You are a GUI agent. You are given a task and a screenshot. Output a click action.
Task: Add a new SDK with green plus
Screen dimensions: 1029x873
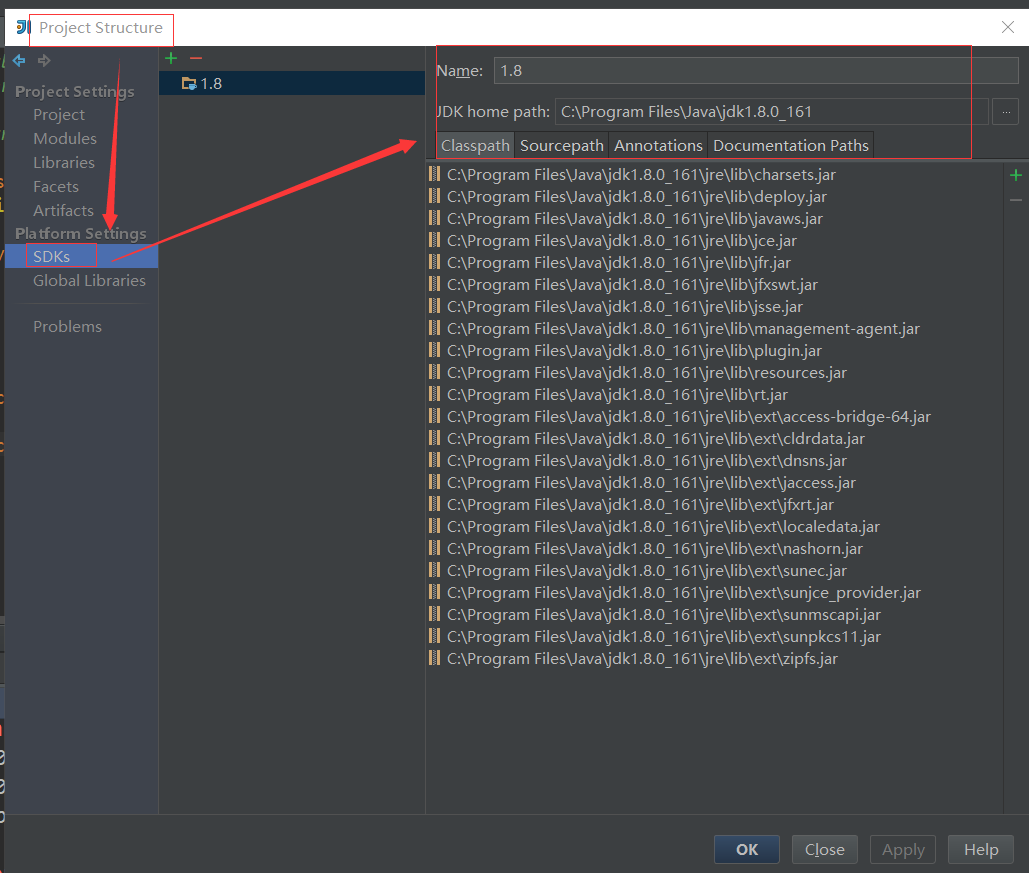[171, 58]
